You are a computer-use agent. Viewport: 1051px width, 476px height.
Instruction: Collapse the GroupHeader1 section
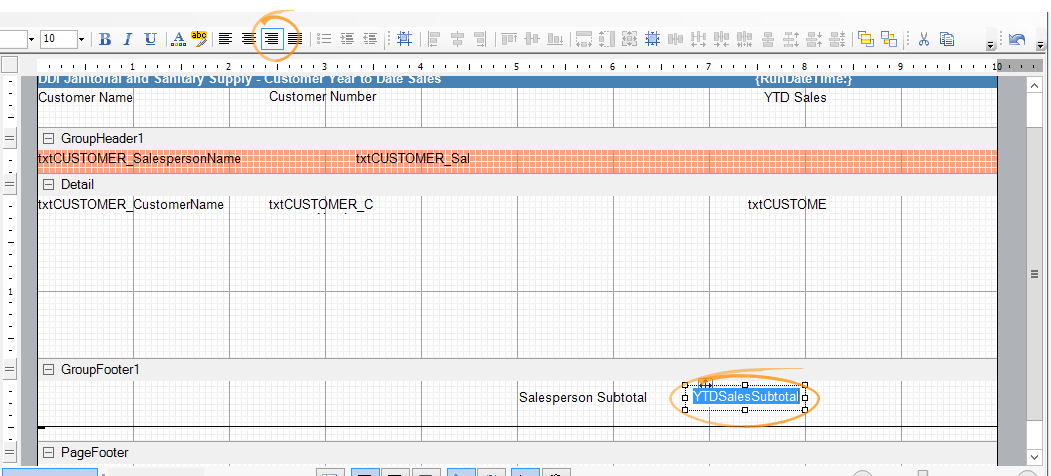point(47,138)
